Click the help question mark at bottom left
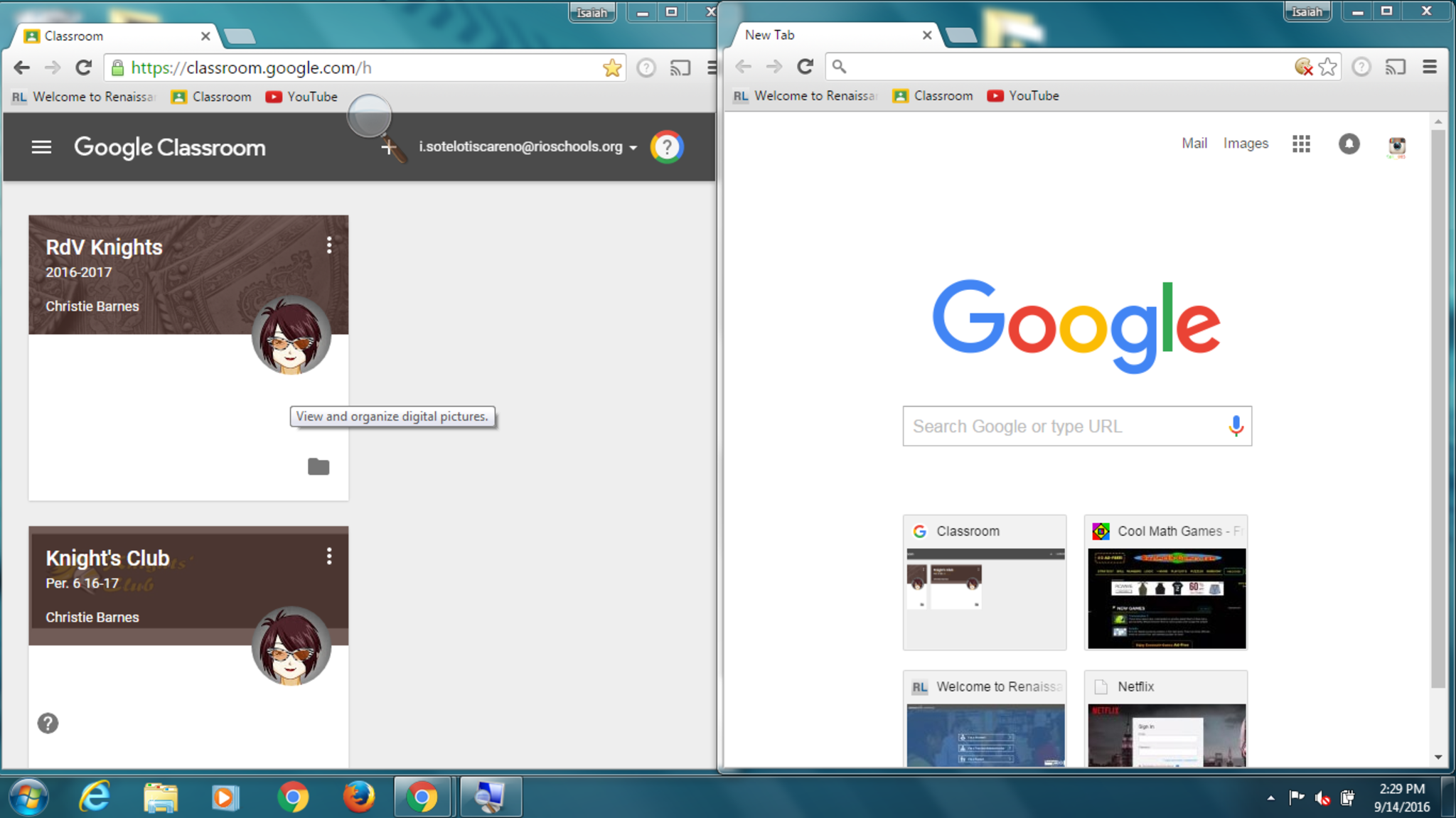1456x818 pixels. pos(48,723)
